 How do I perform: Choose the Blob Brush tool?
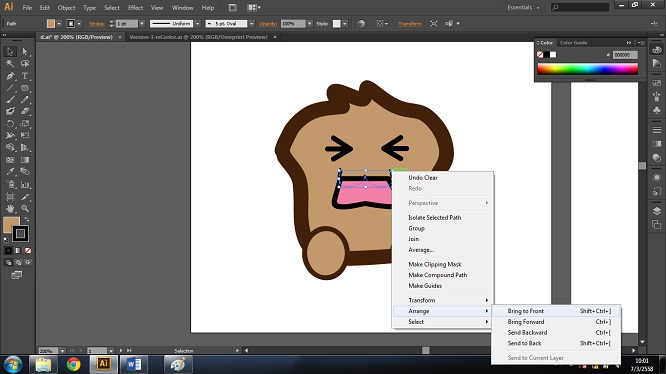(10, 111)
